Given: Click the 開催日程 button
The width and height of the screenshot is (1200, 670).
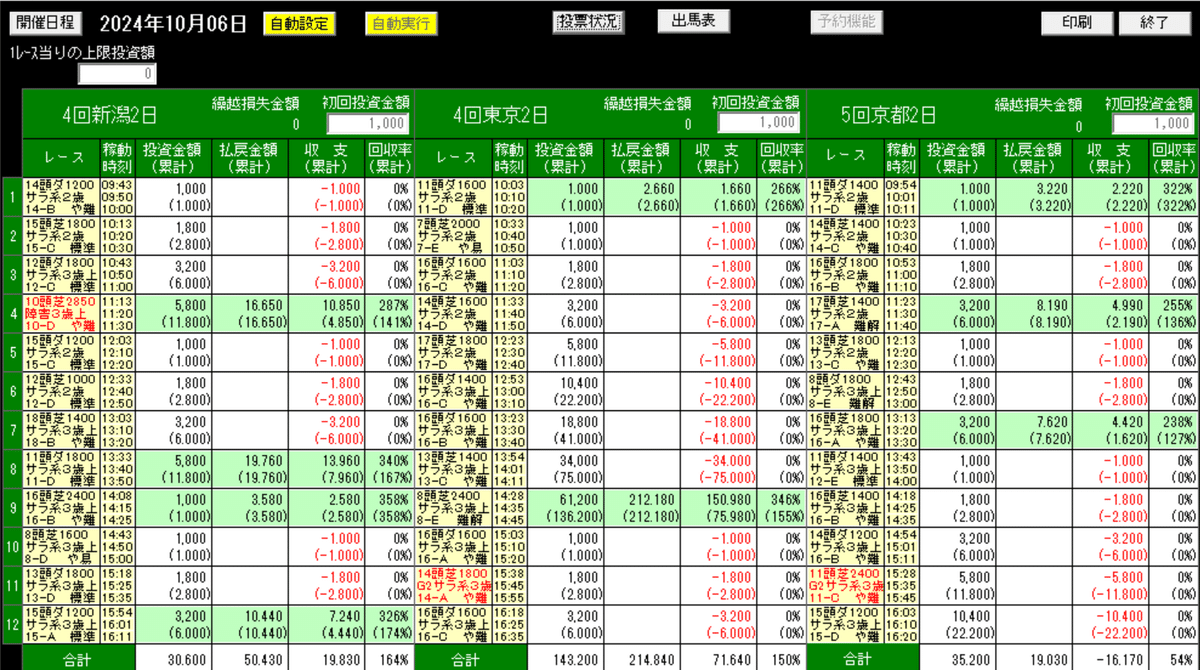Looking at the screenshot, I should pos(47,22).
